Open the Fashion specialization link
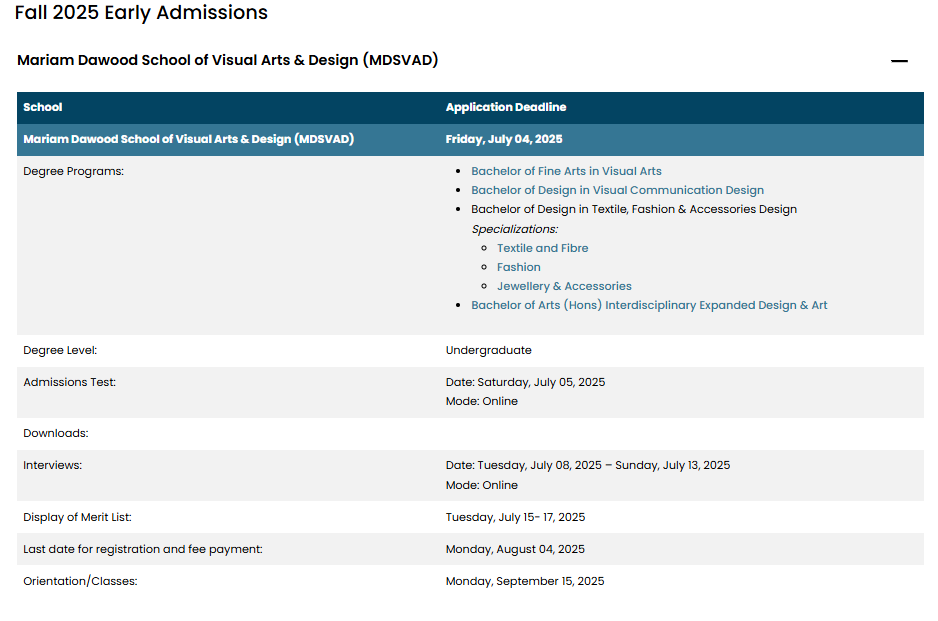The width and height of the screenshot is (938, 621). (519, 267)
